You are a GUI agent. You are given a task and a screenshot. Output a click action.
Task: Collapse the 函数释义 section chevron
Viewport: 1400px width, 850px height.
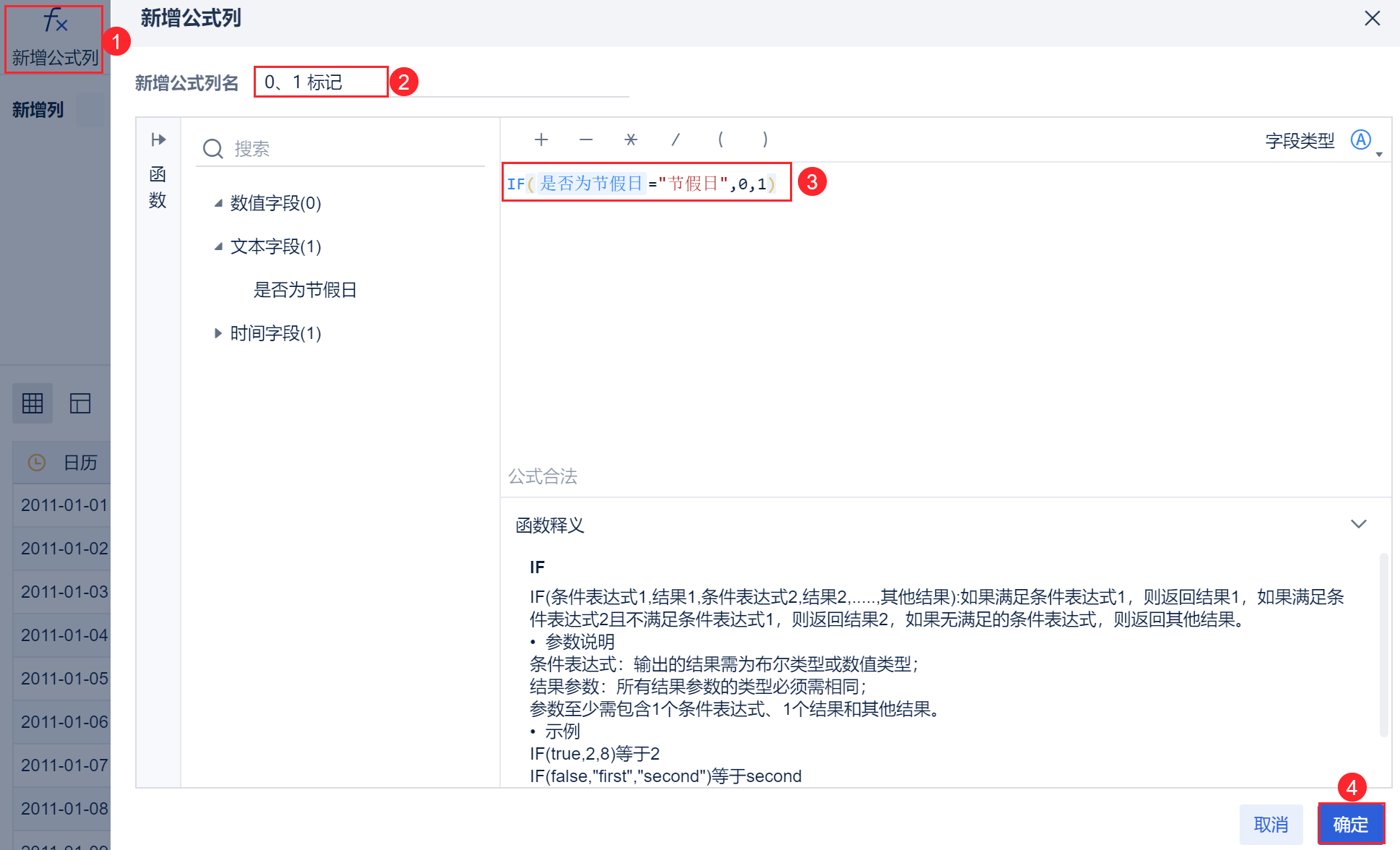click(1358, 524)
